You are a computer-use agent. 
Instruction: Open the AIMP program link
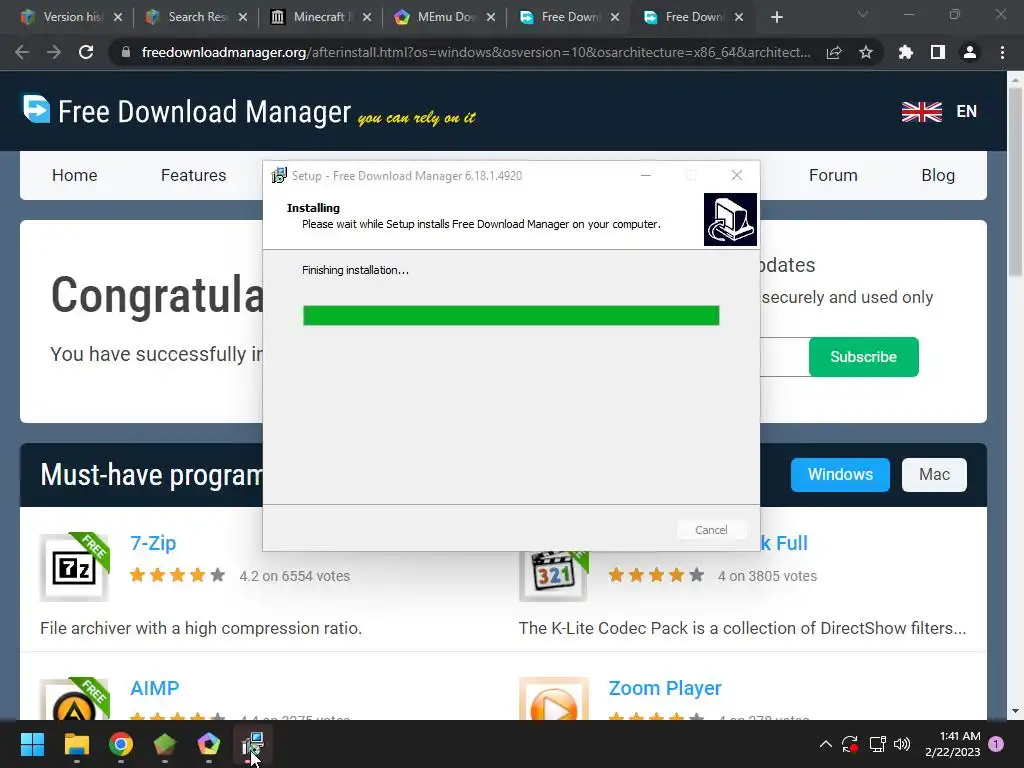(154, 688)
